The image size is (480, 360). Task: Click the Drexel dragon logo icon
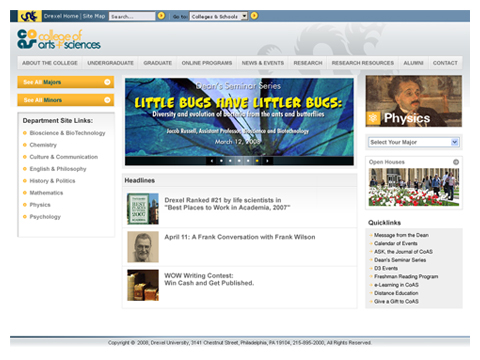pyautogui.click(x=29, y=16)
